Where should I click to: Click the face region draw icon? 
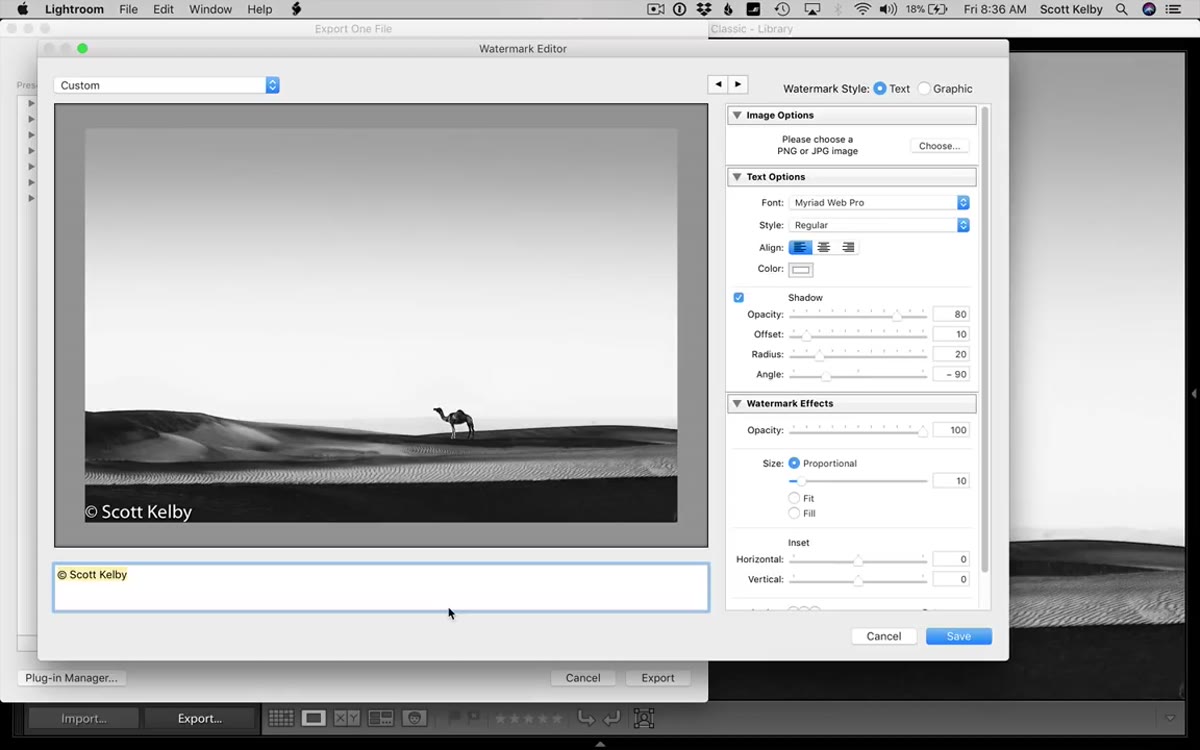coord(644,718)
